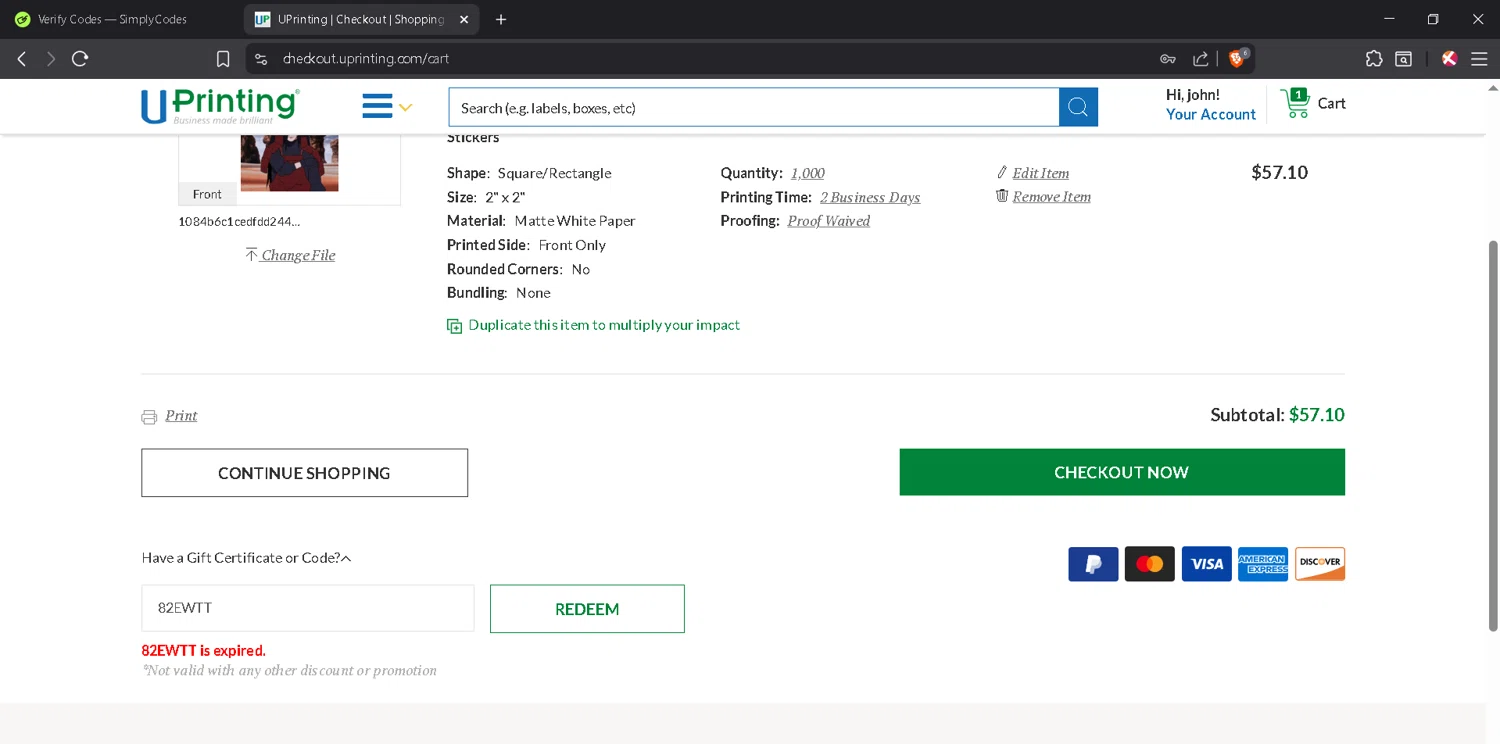Change the 2 Business Days printing time
This screenshot has height=744, width=1500.
click(869, 197)
